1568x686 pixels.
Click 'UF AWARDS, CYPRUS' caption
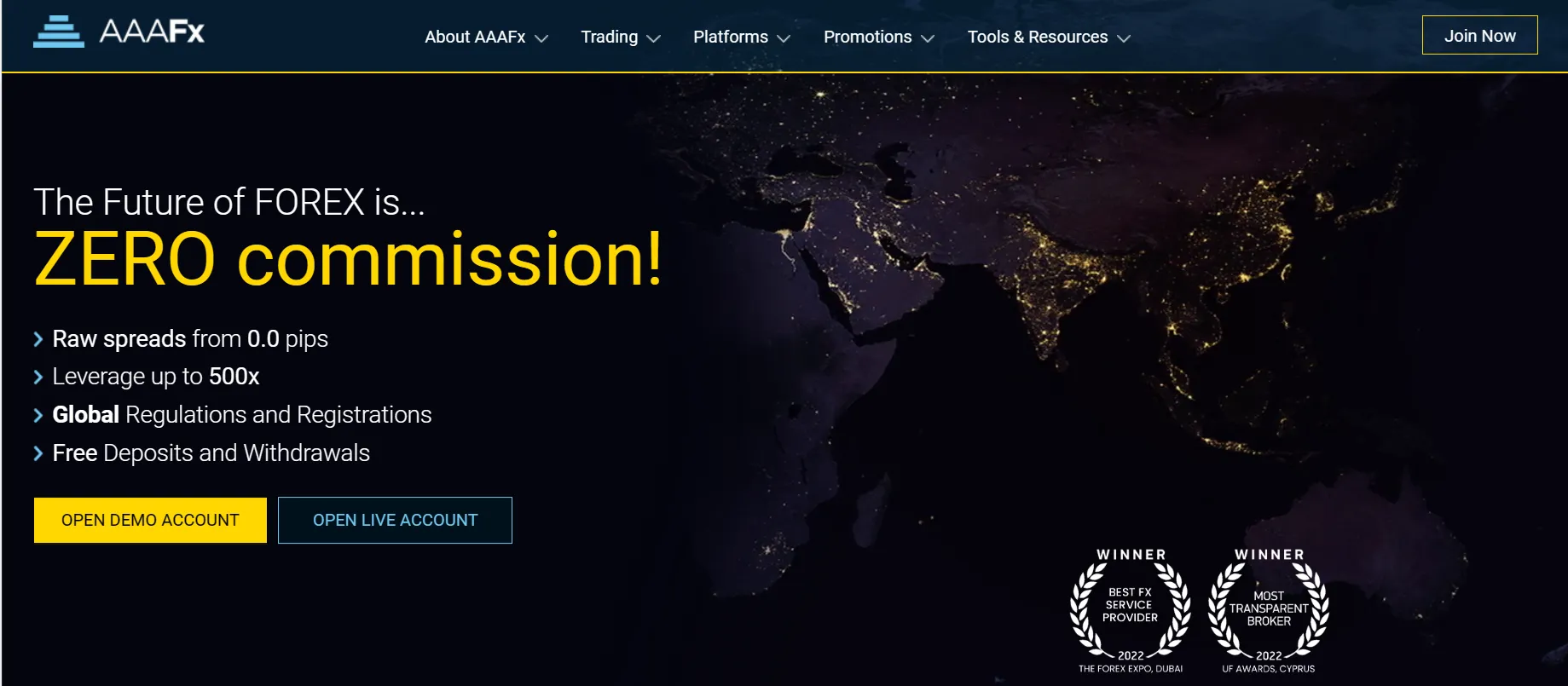1269,669
